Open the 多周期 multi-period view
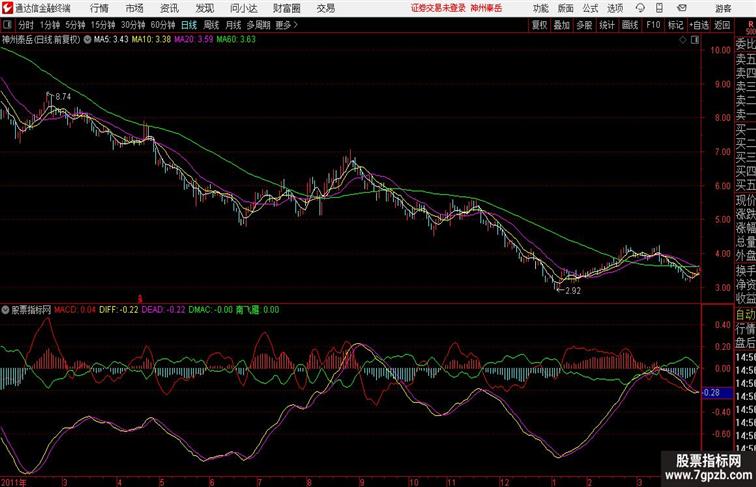The height and width of the screenshot is (487, 756). [x=259, y=25]
